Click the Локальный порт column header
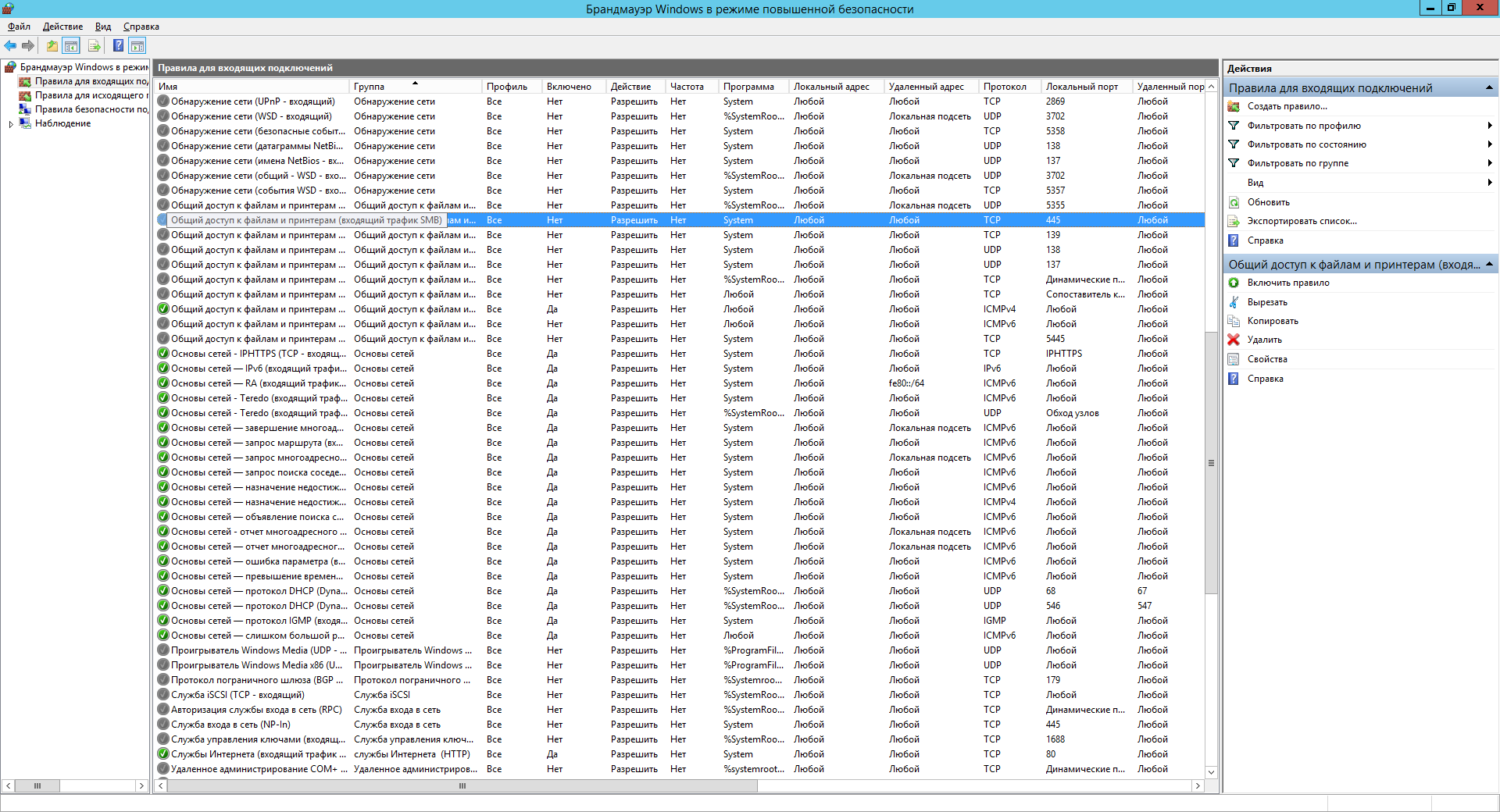Image resolution: width=1500 pixels, height=812 pixels. 1087,87
